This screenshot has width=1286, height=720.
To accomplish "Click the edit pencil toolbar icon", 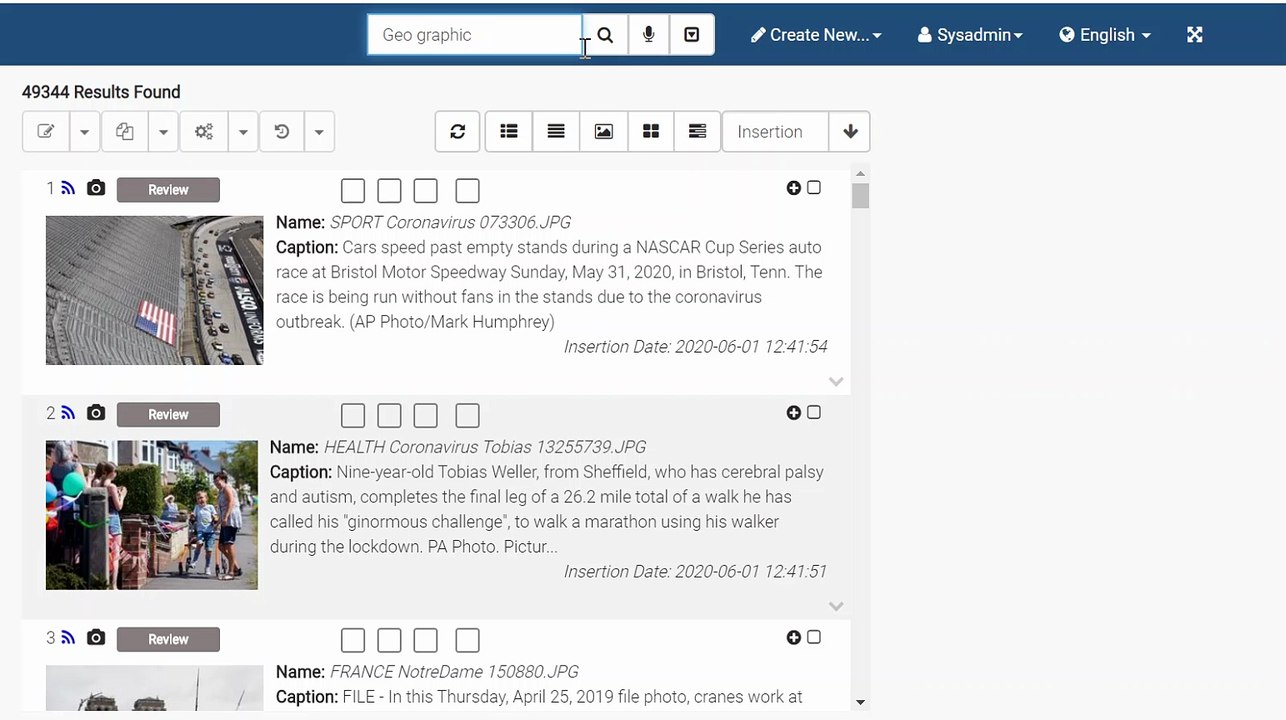I will [46, 131].
